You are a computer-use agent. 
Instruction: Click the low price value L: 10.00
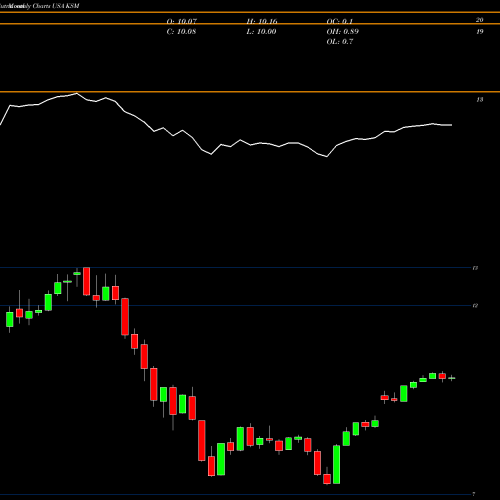pos(261,32)
